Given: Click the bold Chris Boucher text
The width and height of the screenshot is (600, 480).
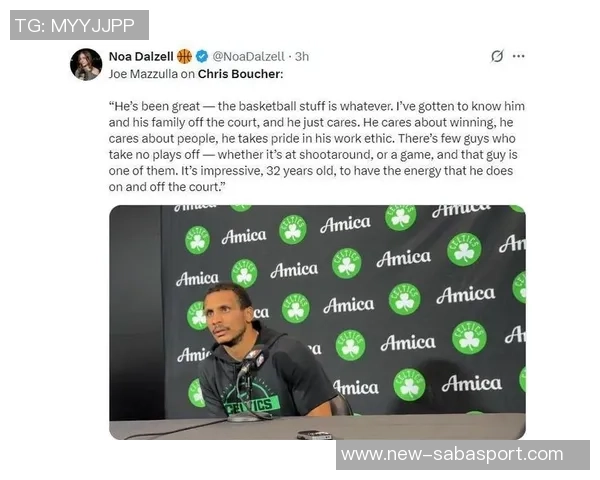Looking at the screenshot, I should click(240, 73).
